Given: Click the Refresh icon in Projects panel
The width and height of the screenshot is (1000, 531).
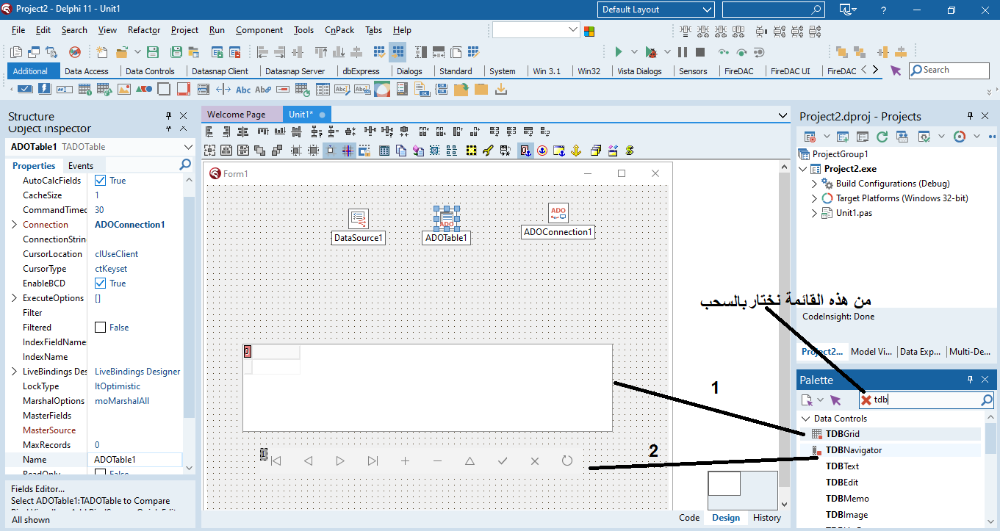Looking at the screenshot, I should 882,136.
